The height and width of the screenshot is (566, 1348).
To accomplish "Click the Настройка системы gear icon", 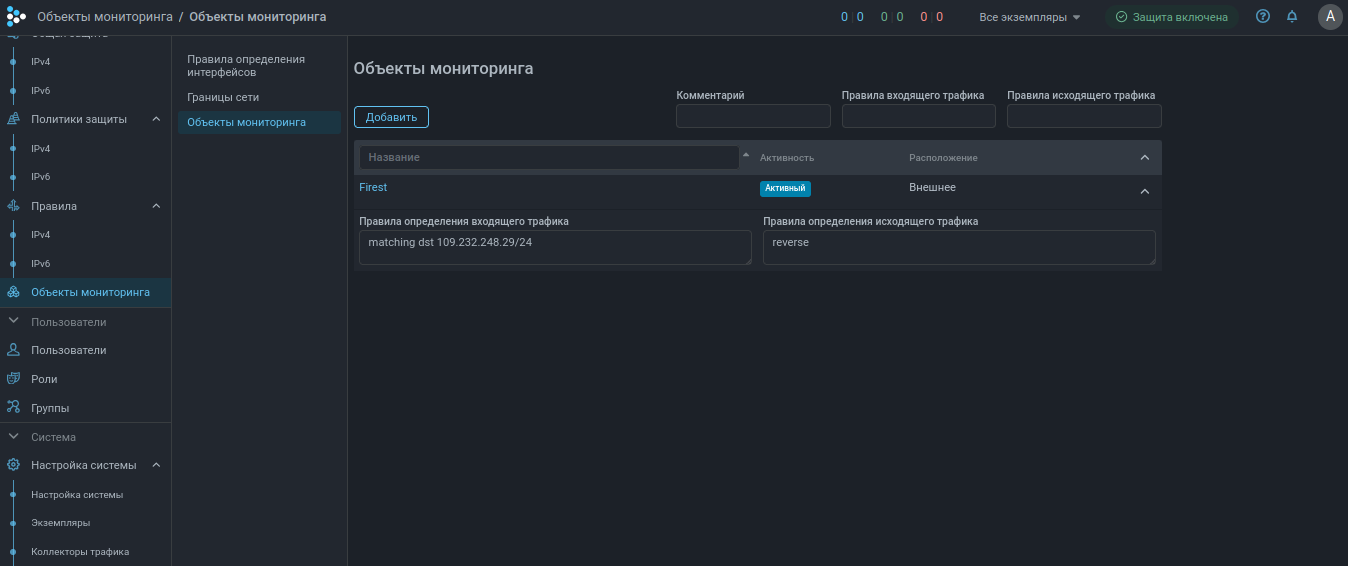I will pos(13,465).
